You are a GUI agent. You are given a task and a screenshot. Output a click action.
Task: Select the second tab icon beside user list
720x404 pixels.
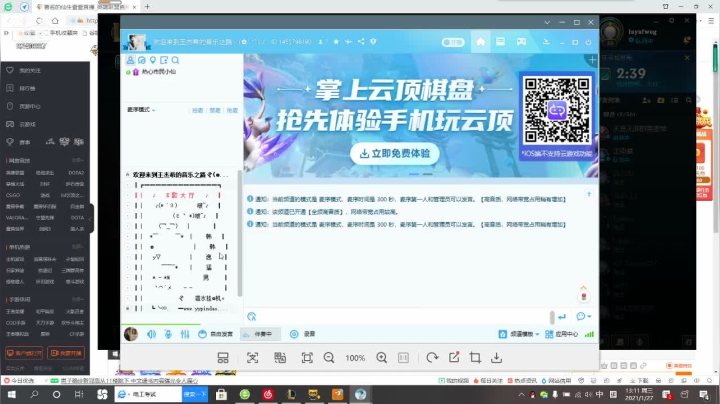[x=142, y=60]
